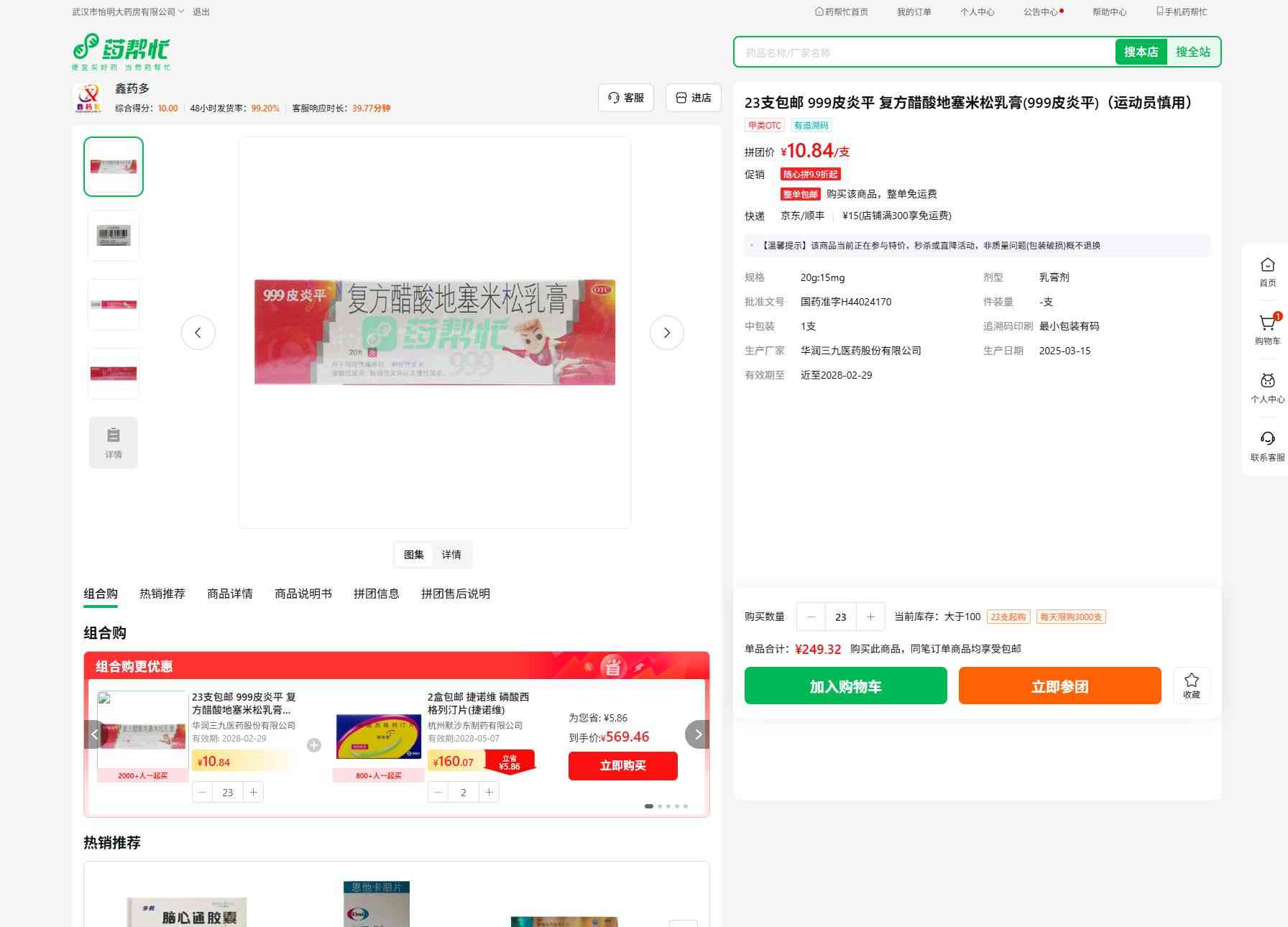Open the 详情 document icon below thumbnails

click(114, 443)
